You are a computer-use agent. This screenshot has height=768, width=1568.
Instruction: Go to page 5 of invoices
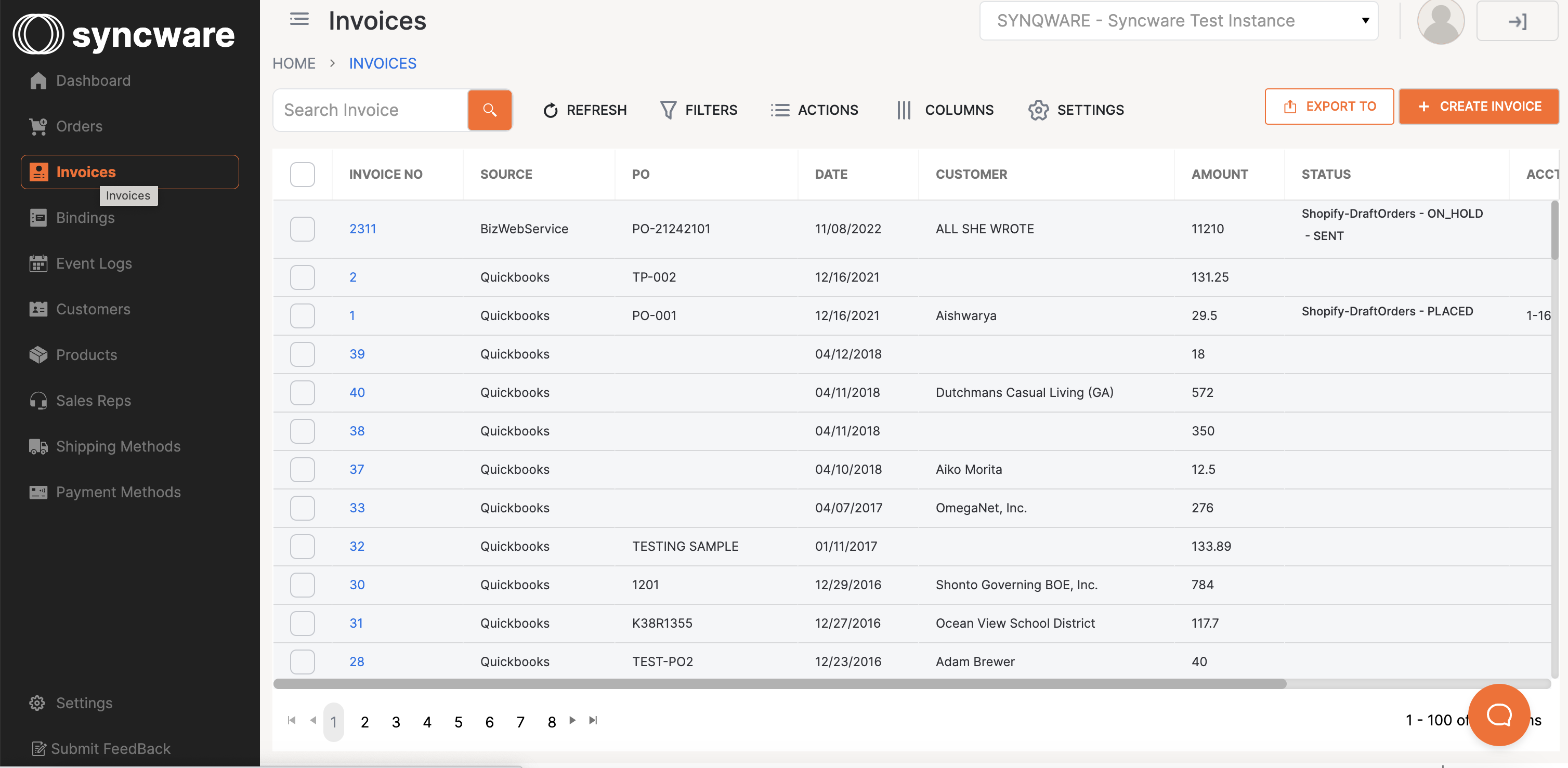(459, 722)
